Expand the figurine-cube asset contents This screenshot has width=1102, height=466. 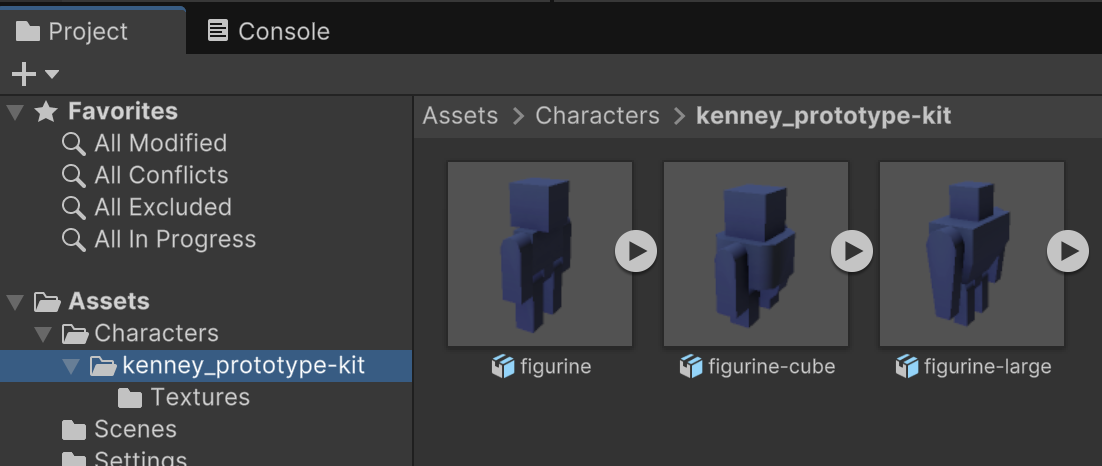(x=852, y=251)
